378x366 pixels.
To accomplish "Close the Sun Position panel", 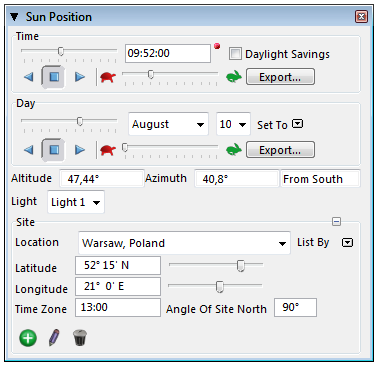I will [361, 16].
